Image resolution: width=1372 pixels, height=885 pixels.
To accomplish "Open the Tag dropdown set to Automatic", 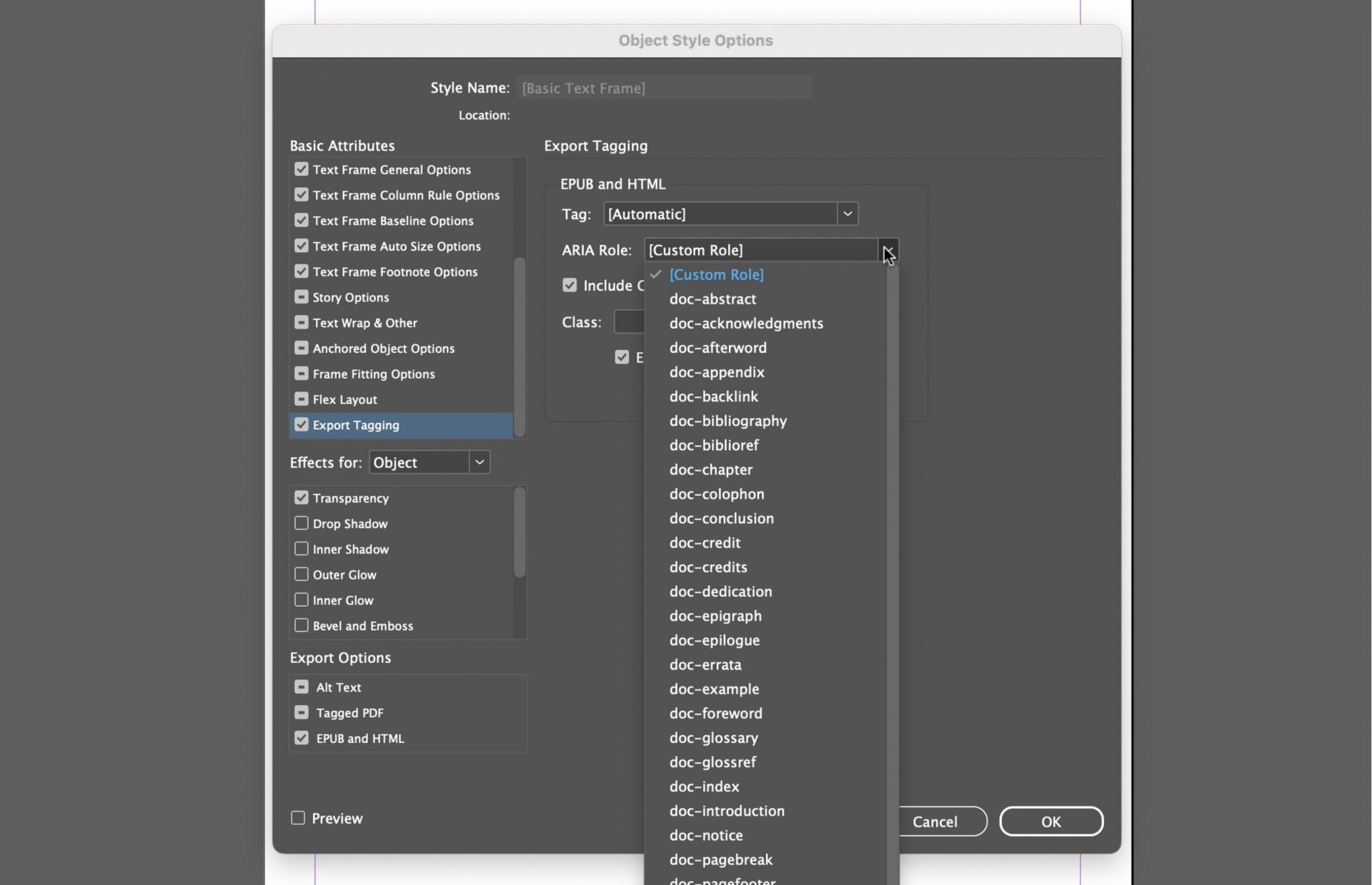I will tap(847, 214).
